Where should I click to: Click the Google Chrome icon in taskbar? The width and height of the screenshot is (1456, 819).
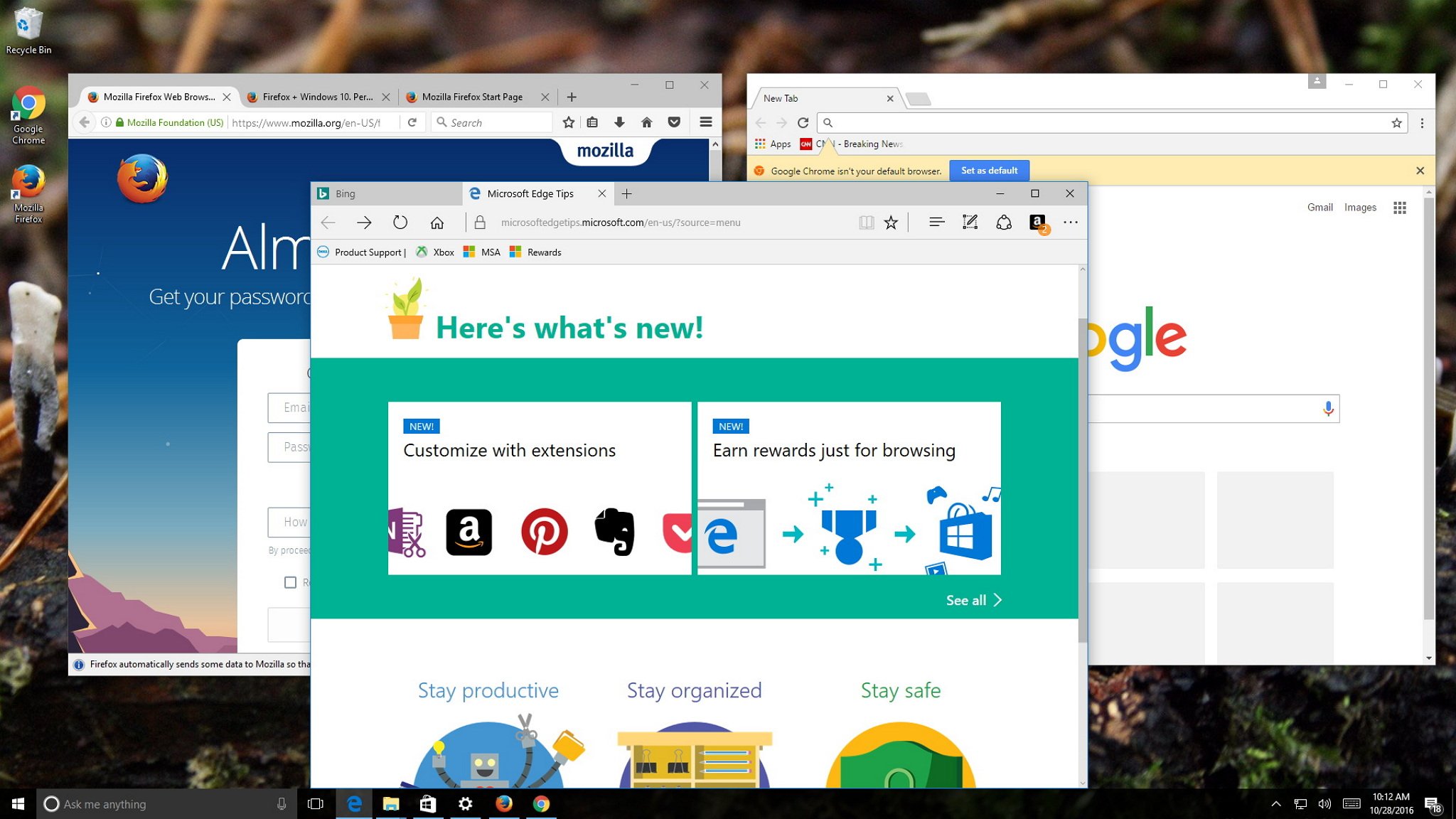(540, 803)
